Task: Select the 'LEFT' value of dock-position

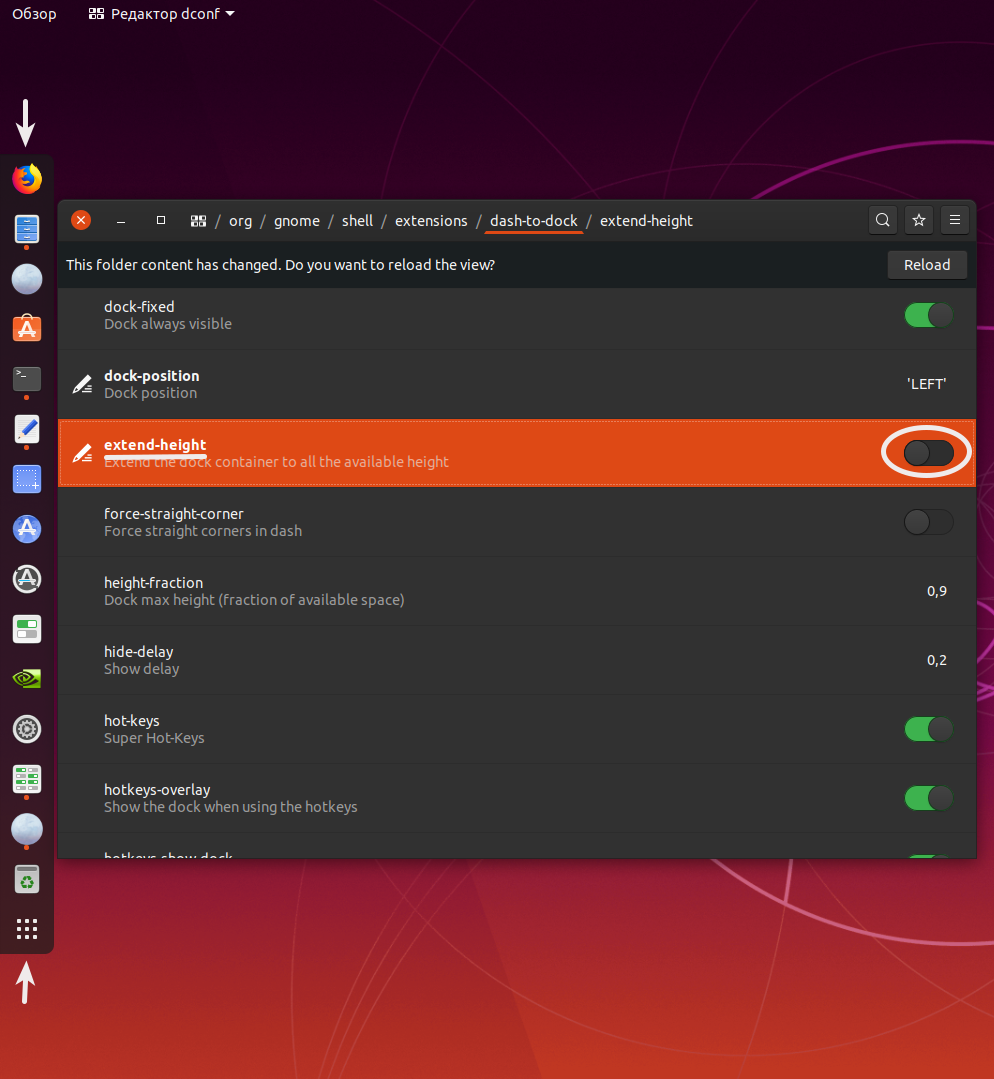Action: pyautogui.click(x=926, y=384)
